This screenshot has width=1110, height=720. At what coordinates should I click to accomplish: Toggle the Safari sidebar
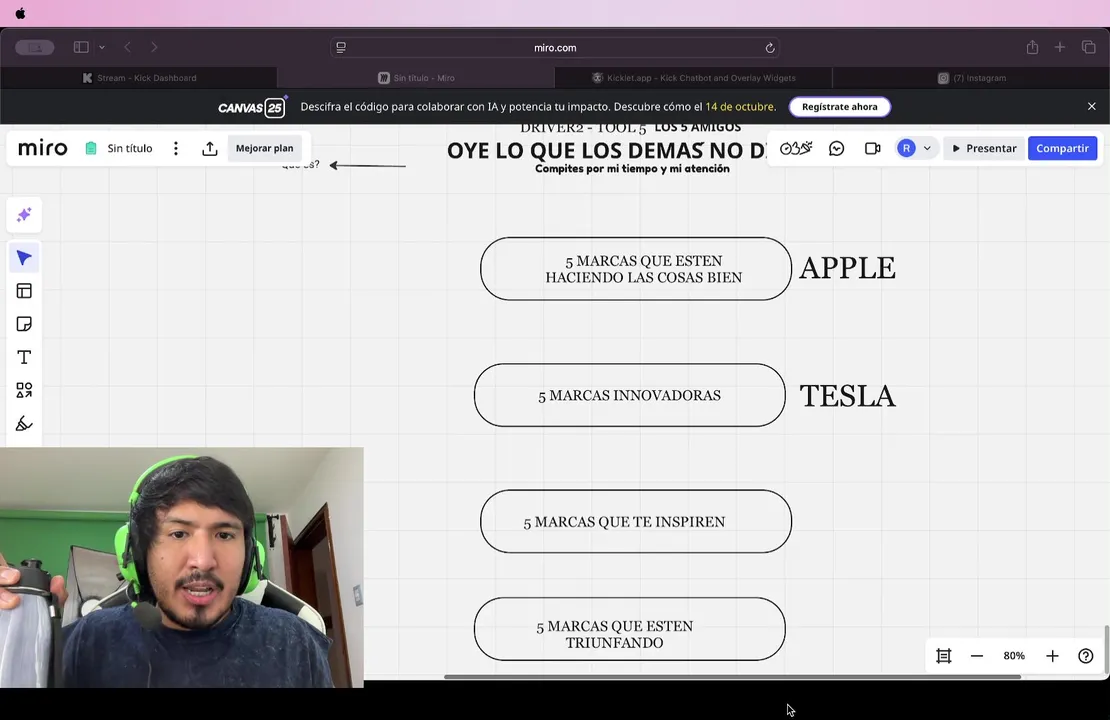81,47
